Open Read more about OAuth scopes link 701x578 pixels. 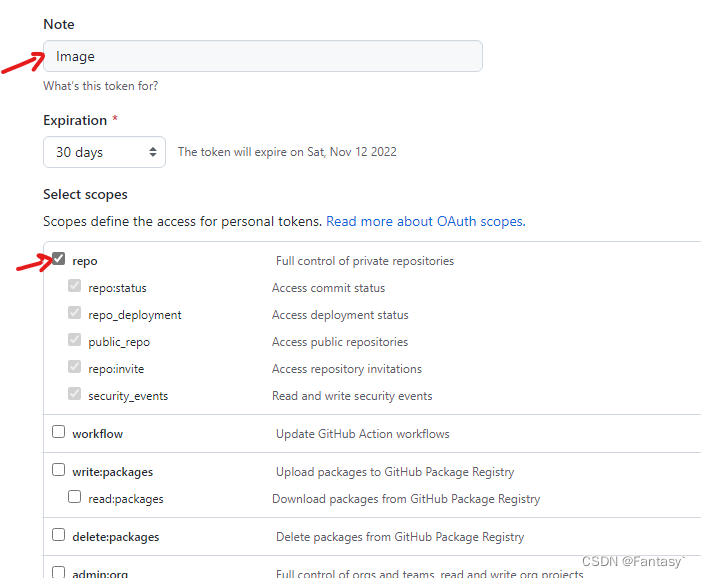[x=426, y=222]
